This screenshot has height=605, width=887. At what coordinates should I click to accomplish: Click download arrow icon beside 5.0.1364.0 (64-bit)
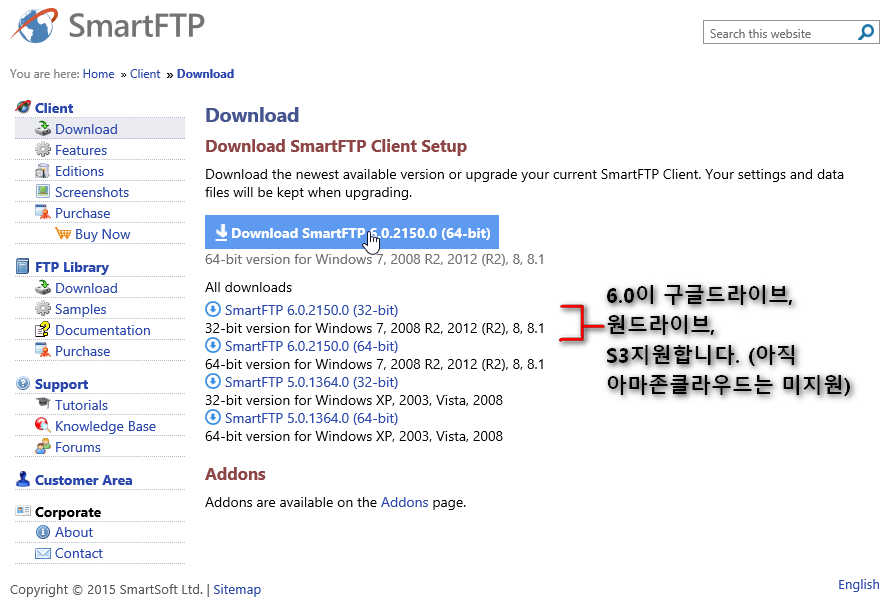pyautogui.click(x=213, y=418)
